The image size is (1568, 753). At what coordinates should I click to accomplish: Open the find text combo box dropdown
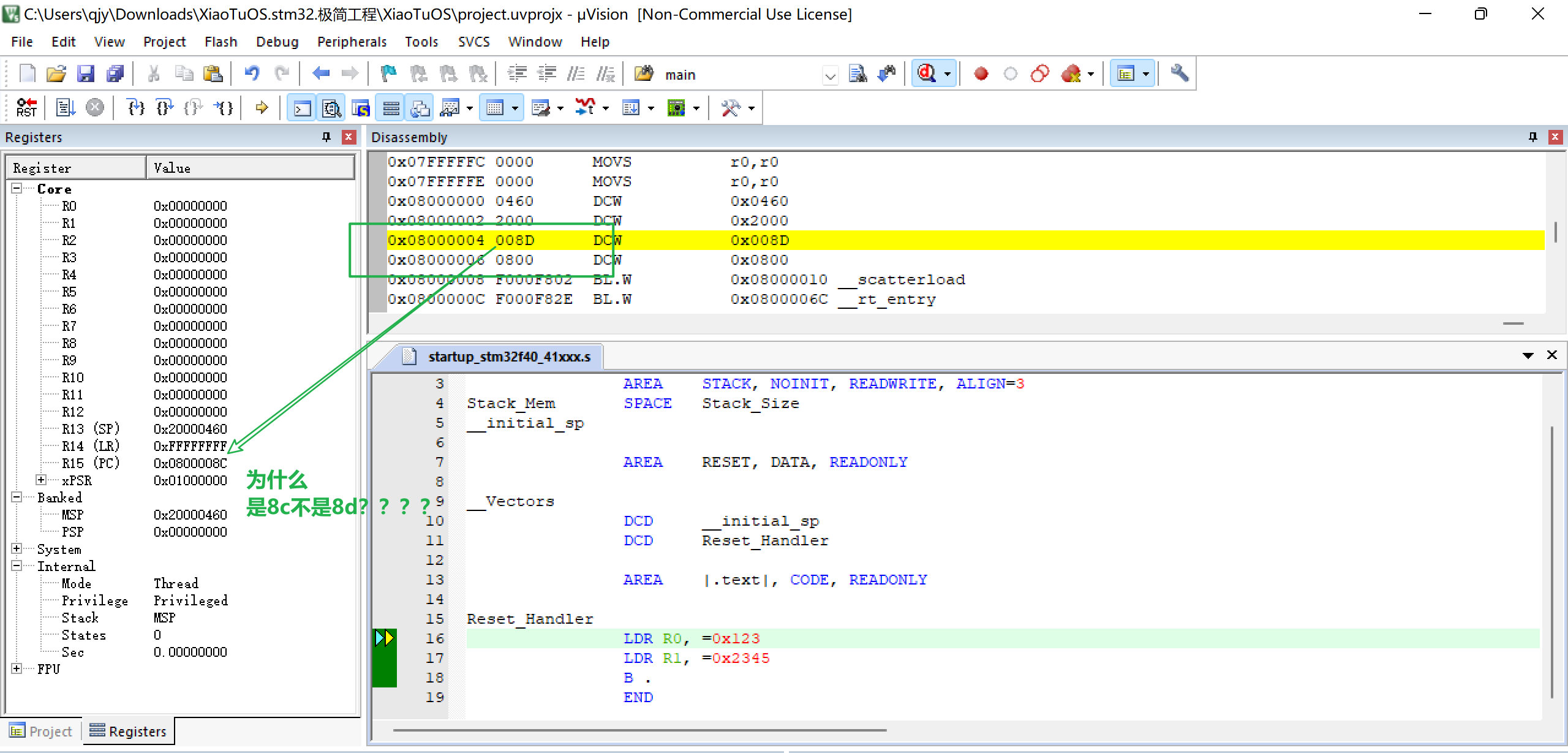point(830,75)
